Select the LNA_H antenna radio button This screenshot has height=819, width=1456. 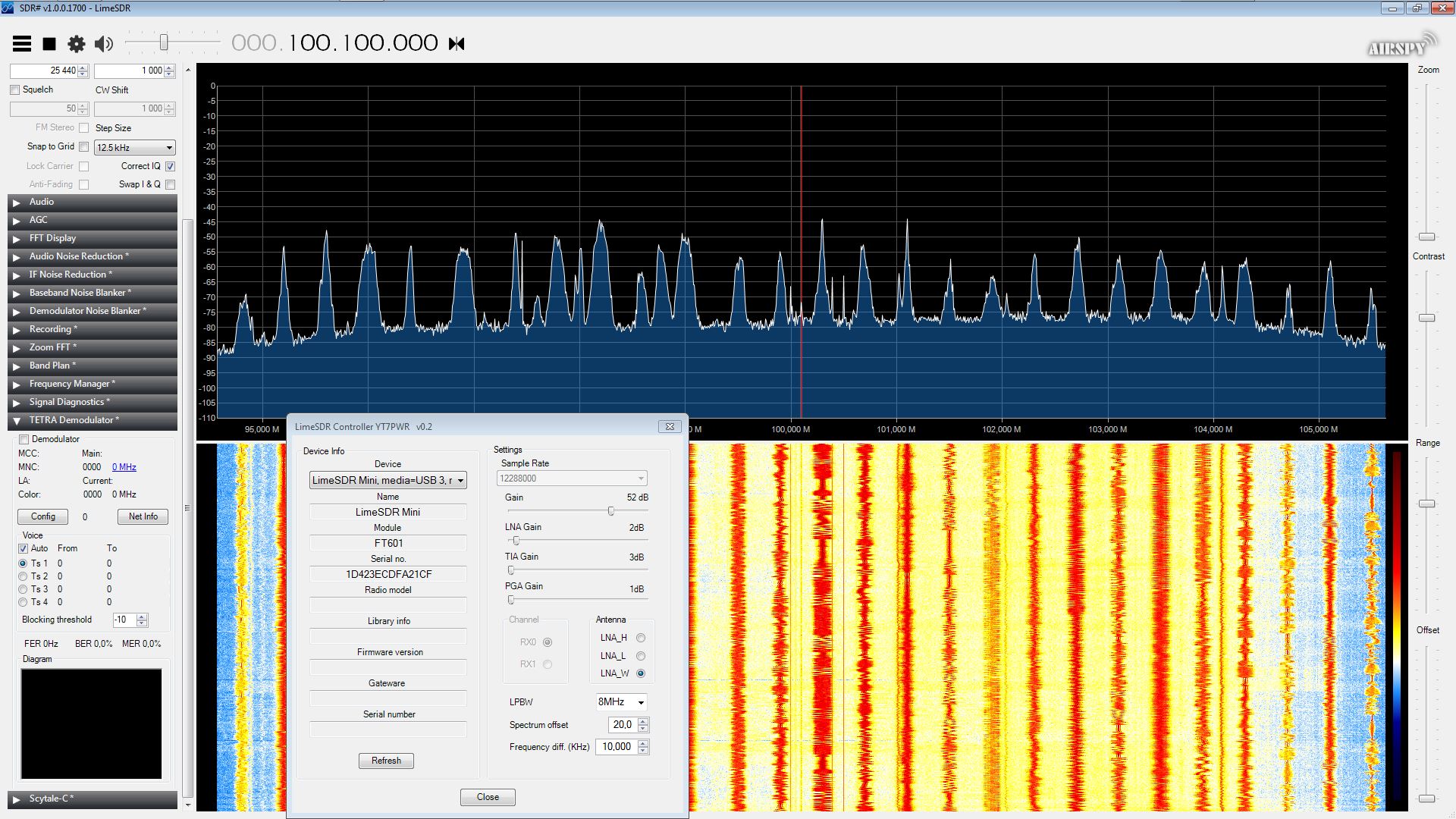641,638
